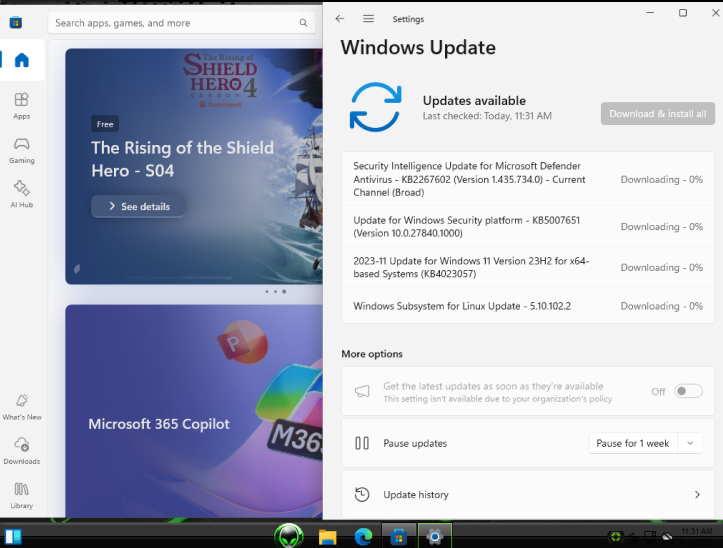Screen dimensions: 723x548
Task: Click Download & install all button
Action: pyautogui.click(x=658, y=113)
